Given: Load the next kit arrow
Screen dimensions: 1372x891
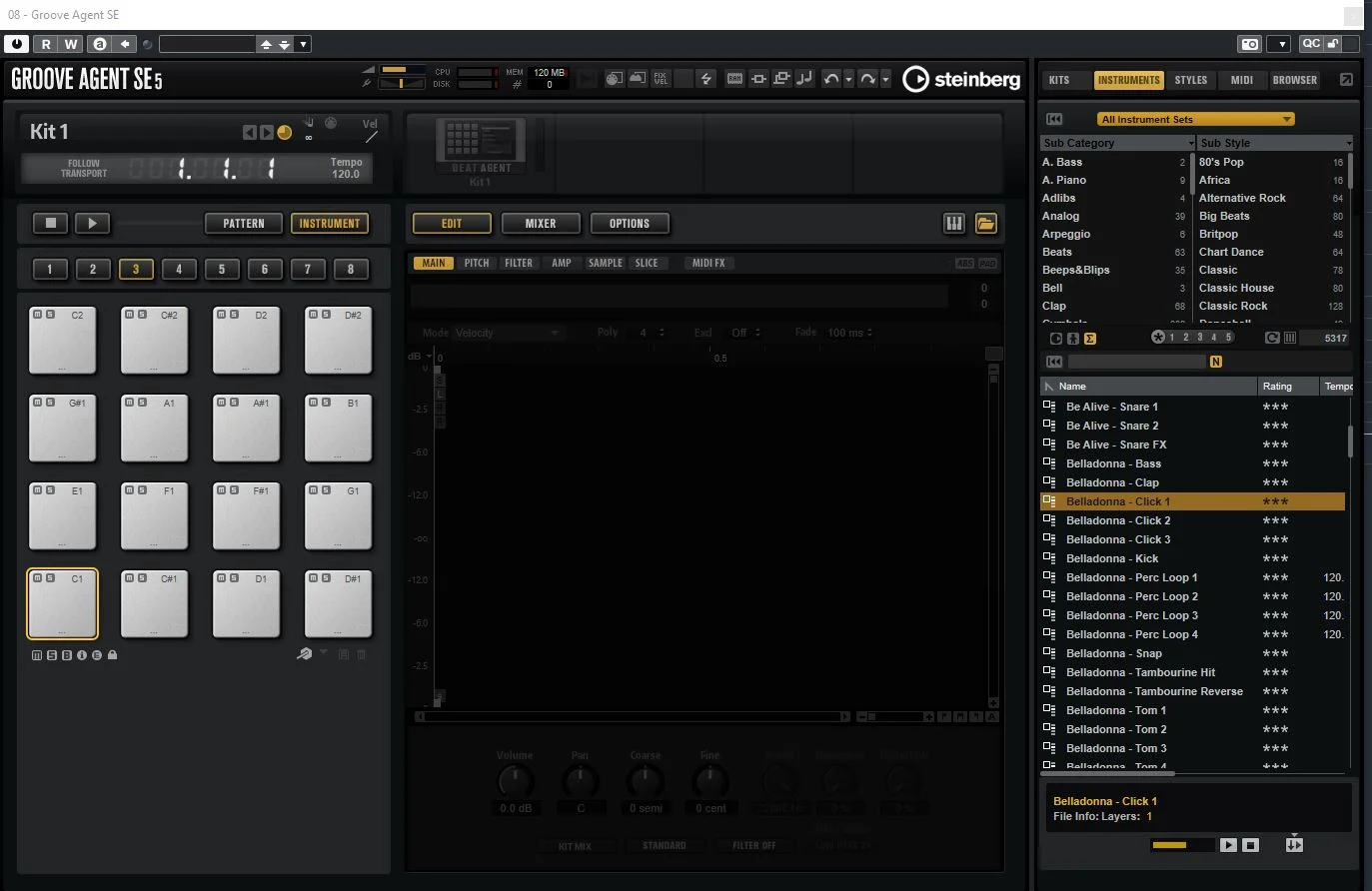Looking at the screenshot, I should 267,132.
